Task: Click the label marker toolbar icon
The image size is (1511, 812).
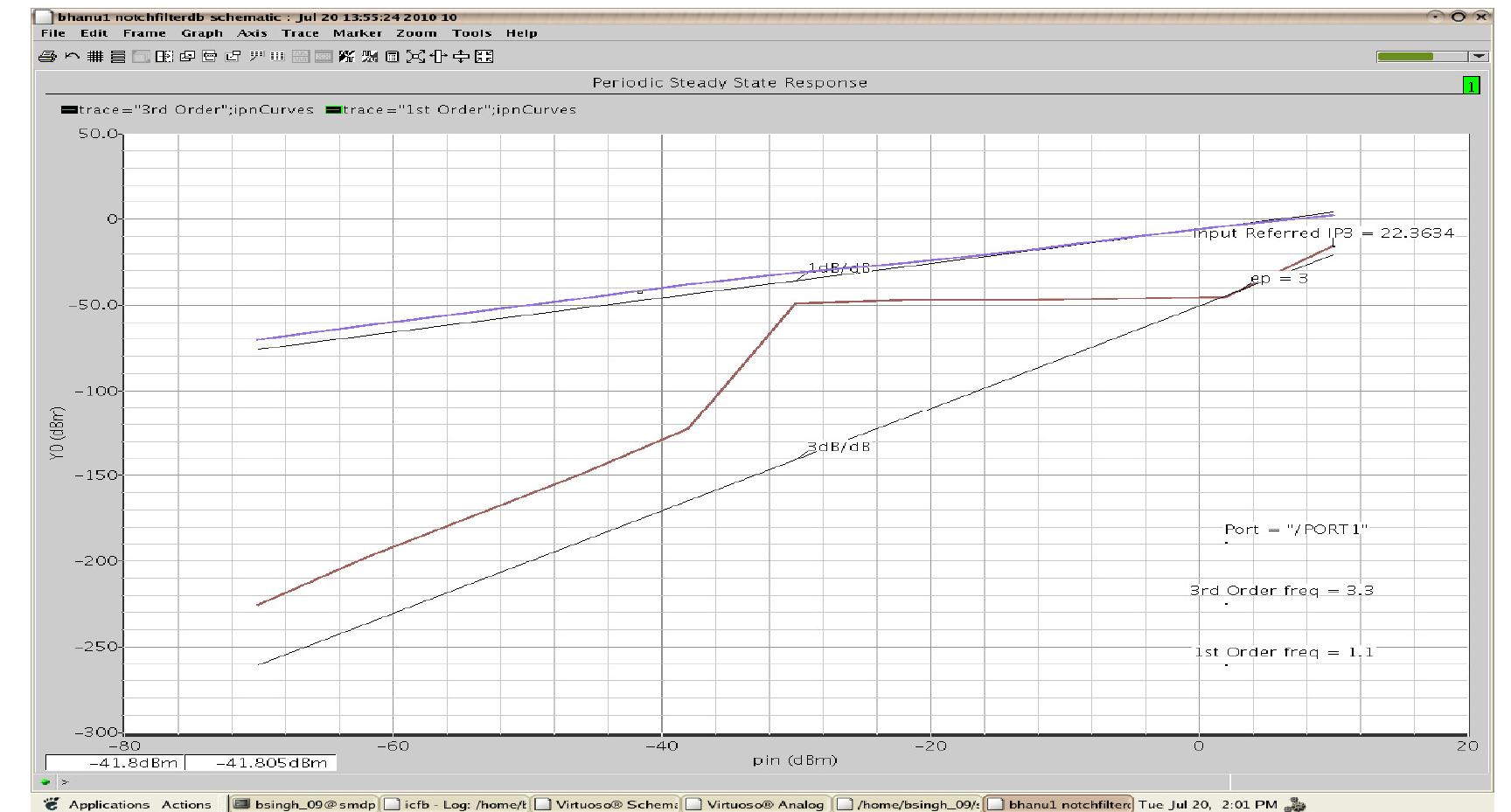Action: pos(256,57)
